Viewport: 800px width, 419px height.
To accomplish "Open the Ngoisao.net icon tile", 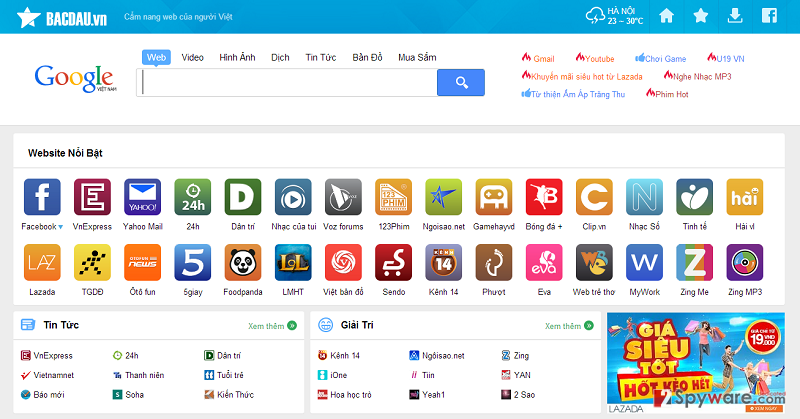I will (443, 197).
